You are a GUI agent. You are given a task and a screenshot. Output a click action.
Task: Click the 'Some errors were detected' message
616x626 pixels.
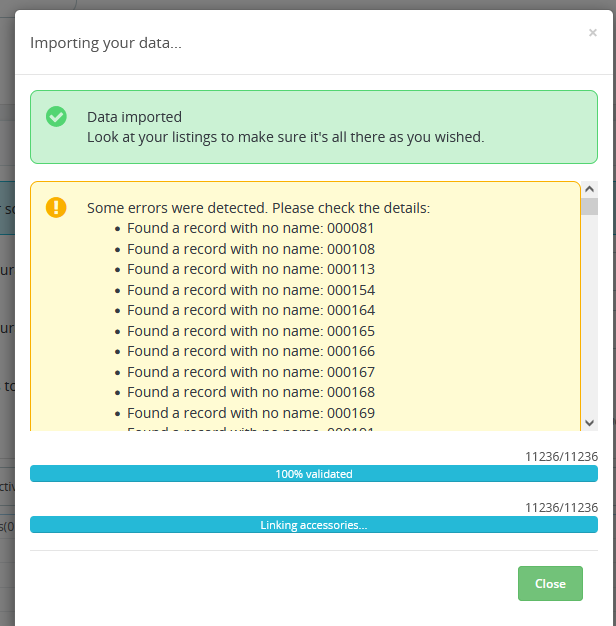coord(258,208)
